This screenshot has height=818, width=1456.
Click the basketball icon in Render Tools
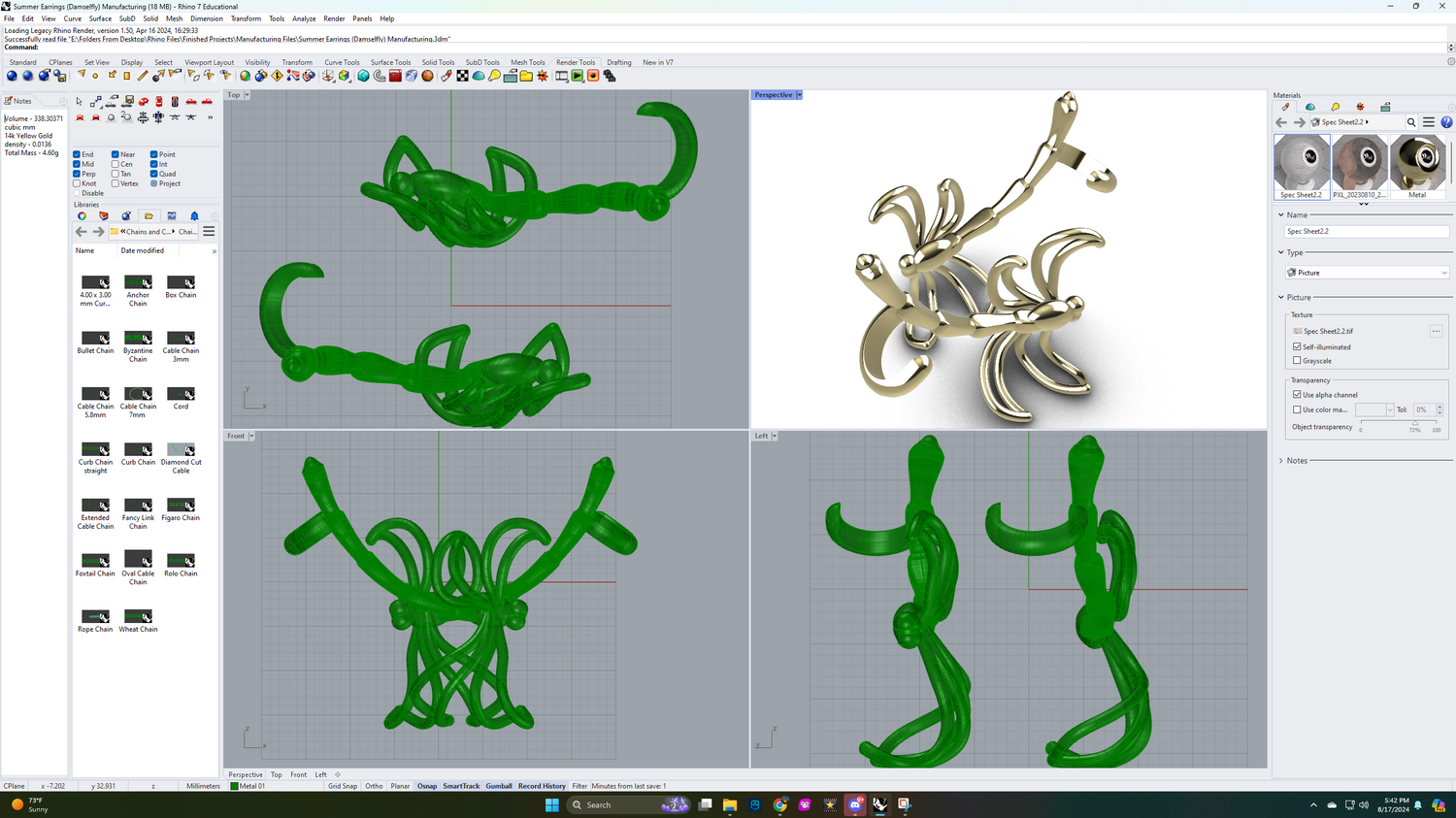pyautogui.click(x=427, y=76)
